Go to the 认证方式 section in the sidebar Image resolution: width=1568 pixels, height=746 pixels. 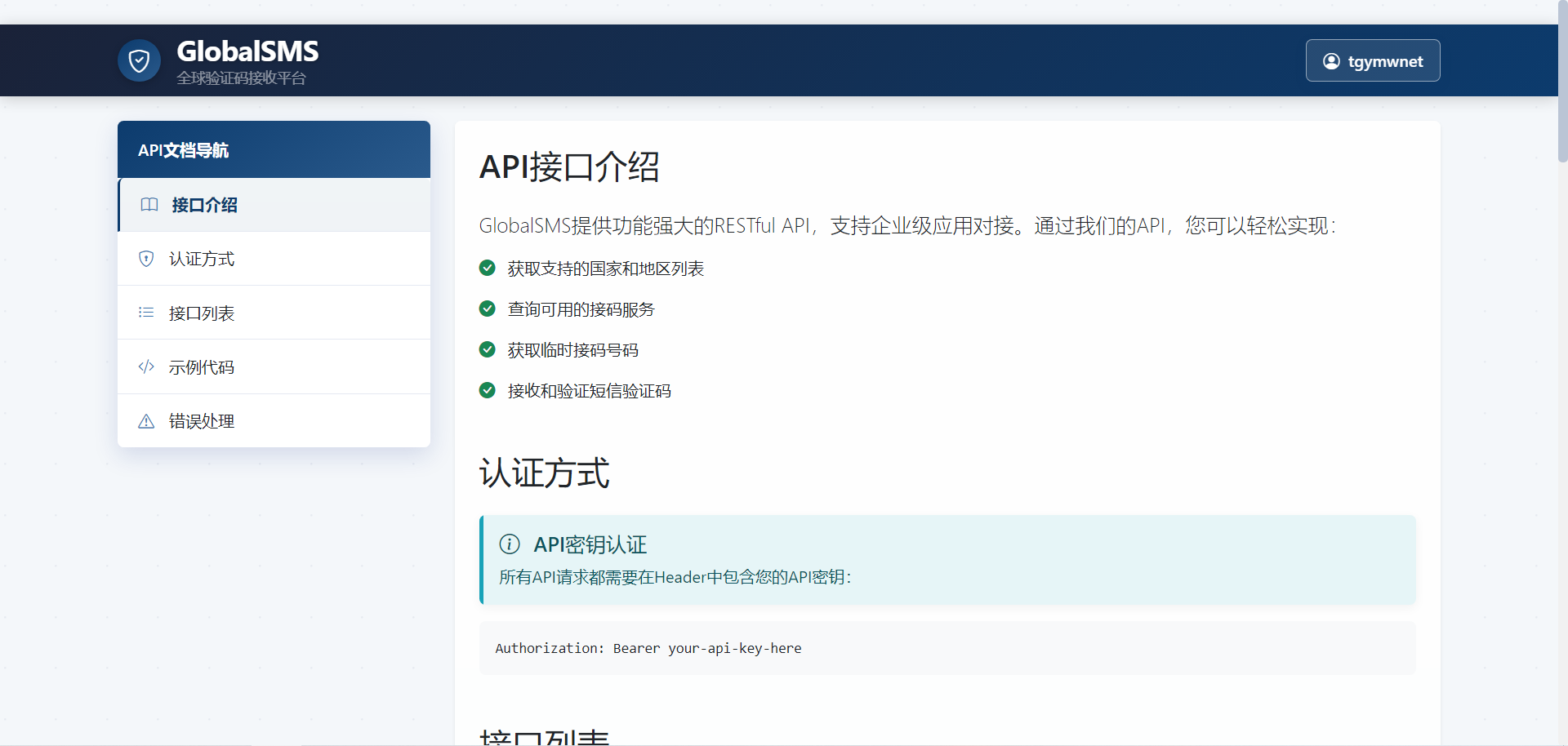click(202, 259)
